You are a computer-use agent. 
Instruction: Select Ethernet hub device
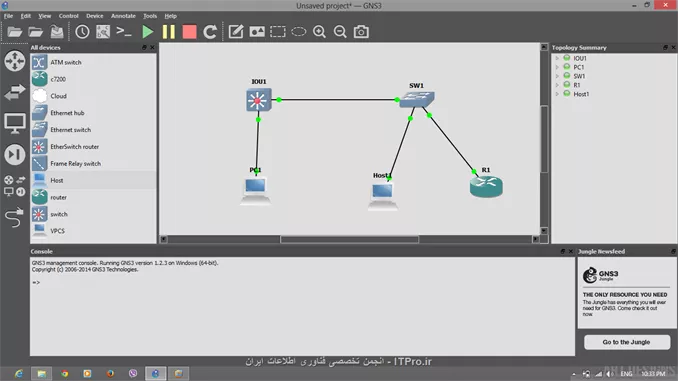point(93,113)
